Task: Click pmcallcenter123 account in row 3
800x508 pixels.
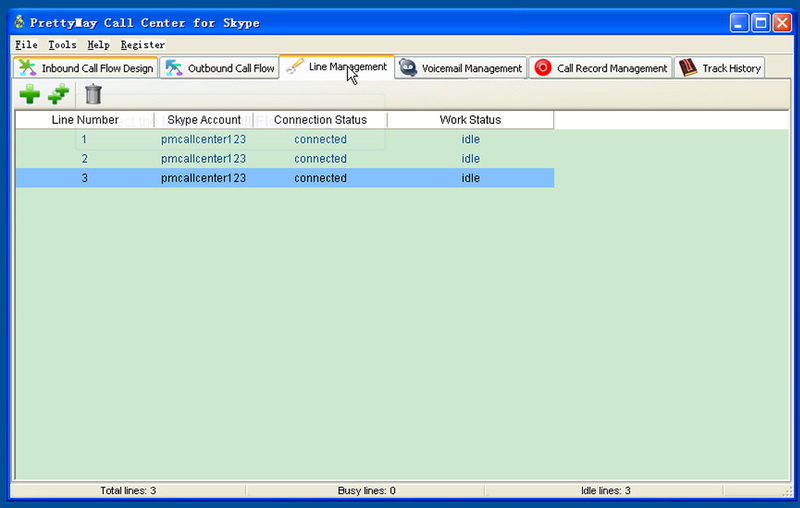Action: [204, 178]
